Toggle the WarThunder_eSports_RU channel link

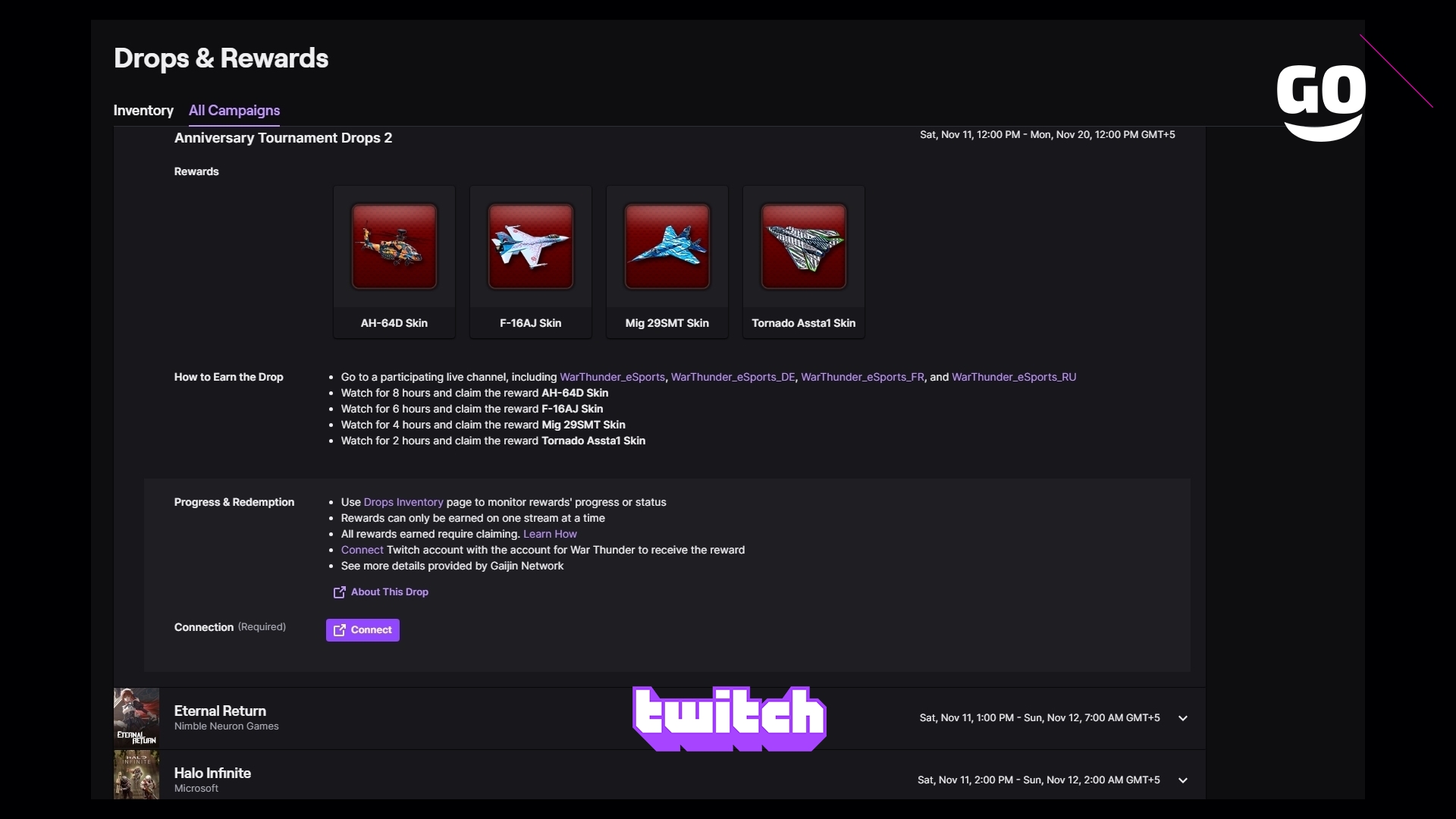[x=1014, y=377]
